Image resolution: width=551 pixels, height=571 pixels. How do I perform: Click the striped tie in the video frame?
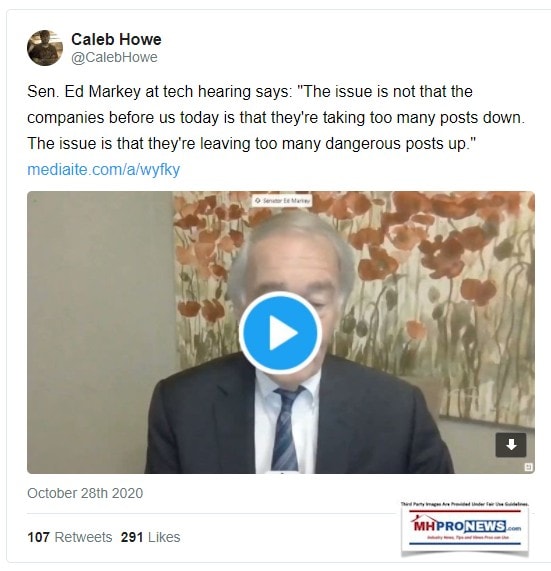pos(286,429)
